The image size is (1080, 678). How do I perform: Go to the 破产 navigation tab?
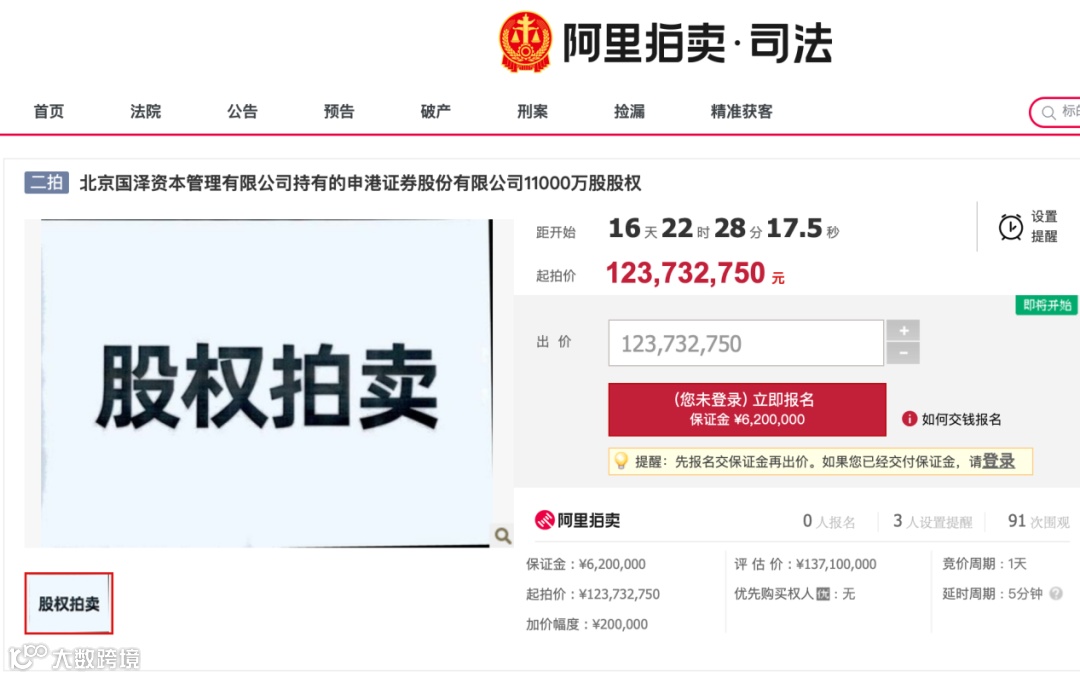tap(435, 112)
